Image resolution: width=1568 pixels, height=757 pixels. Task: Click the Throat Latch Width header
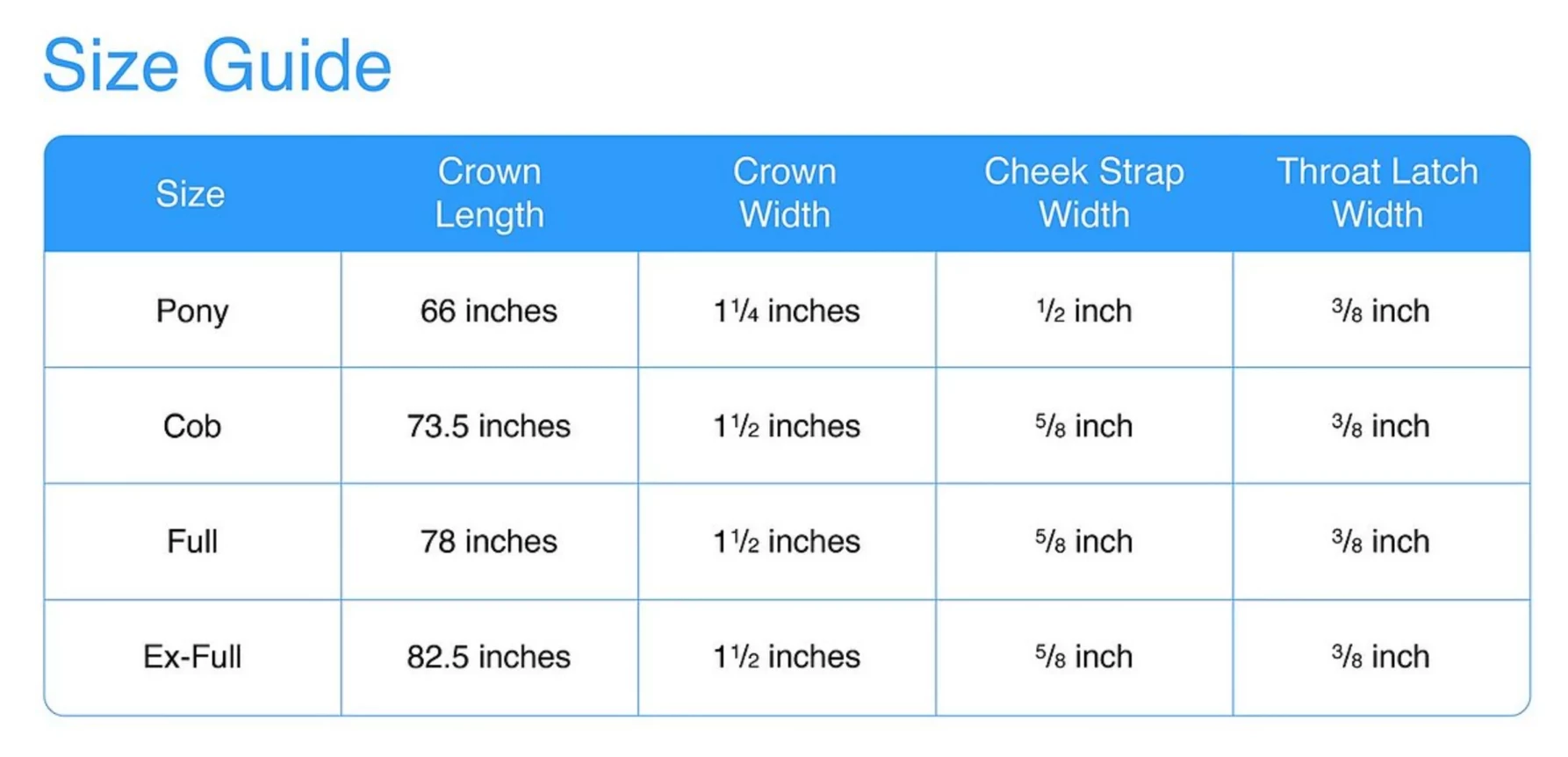[x=1377, y=193]
